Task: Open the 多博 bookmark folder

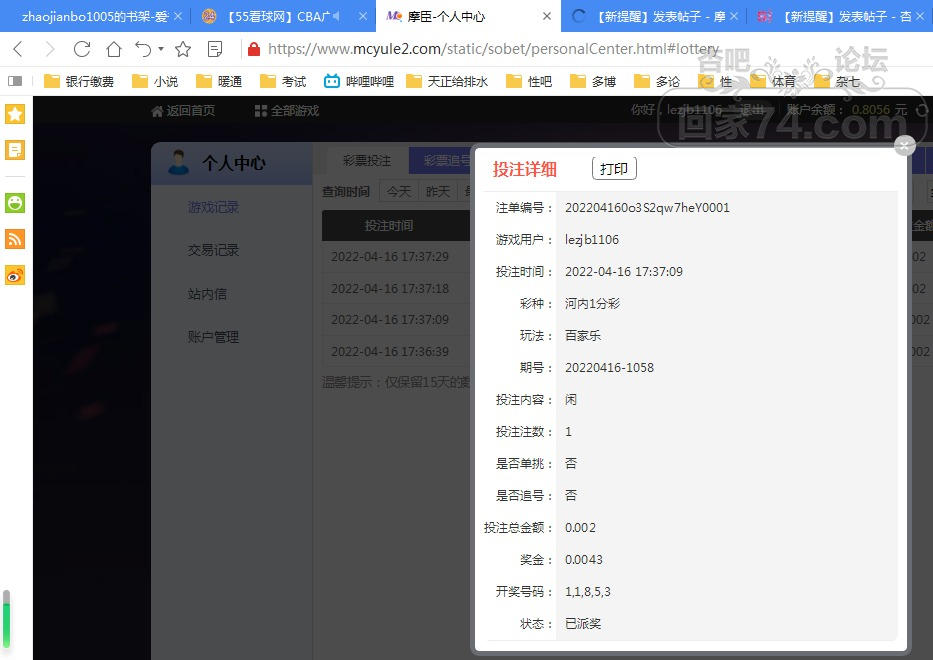Action: pos(593,81)
